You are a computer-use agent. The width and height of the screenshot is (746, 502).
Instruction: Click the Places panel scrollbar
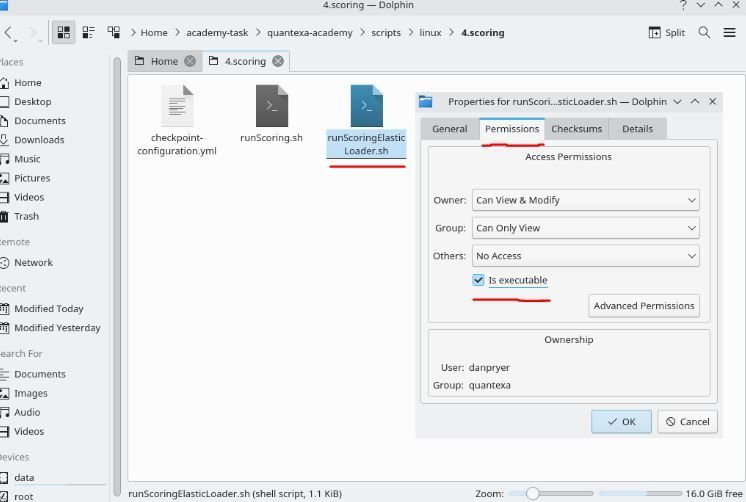[117, 276]
